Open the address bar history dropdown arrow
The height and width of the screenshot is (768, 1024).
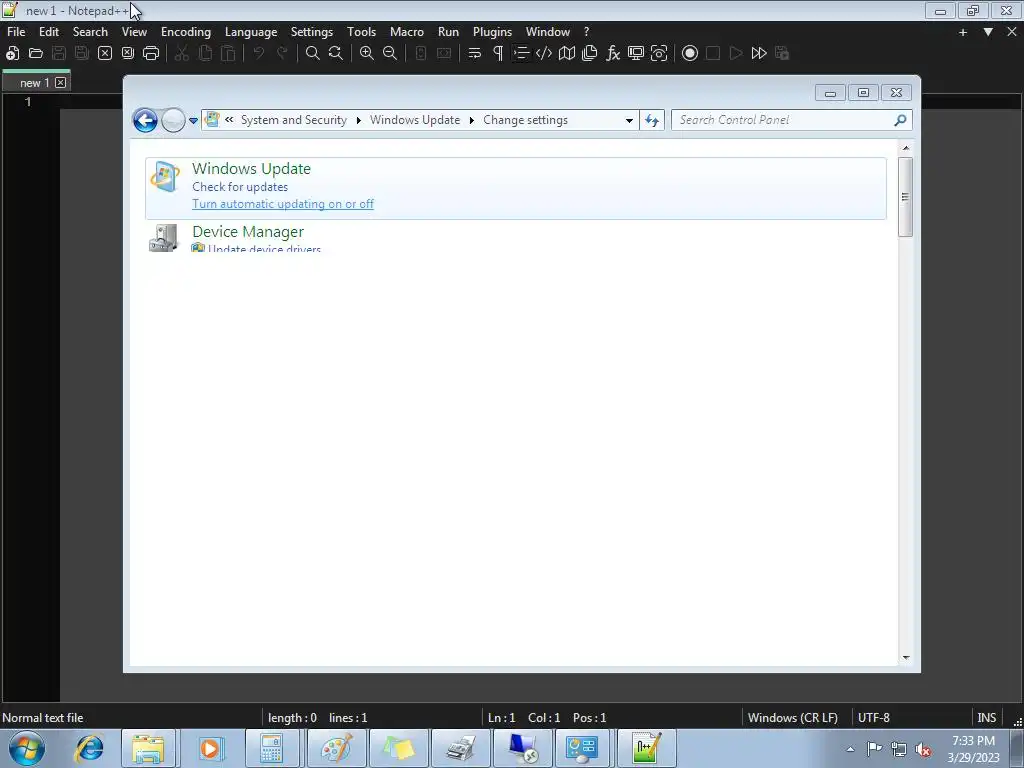point(629,120)
